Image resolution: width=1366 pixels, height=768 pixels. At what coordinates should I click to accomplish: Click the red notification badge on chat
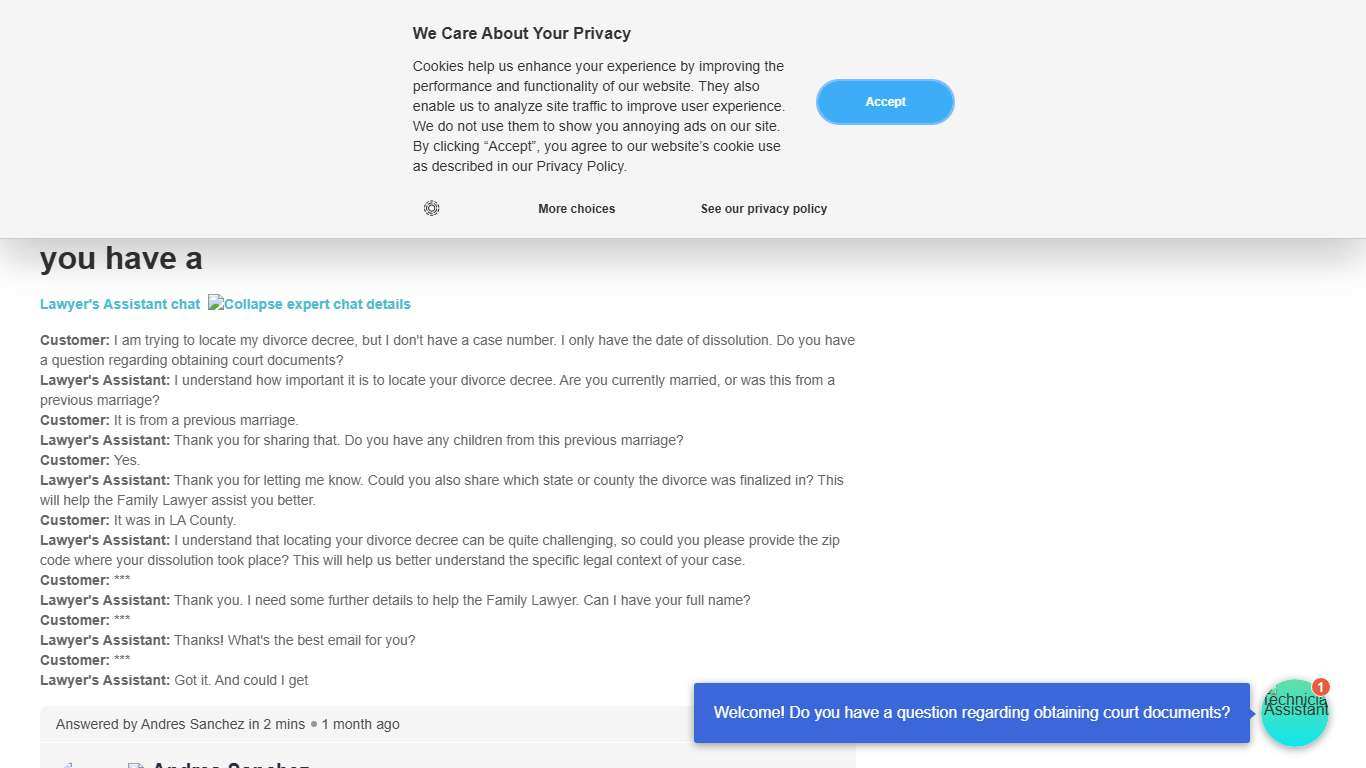tap(1320, 687)
